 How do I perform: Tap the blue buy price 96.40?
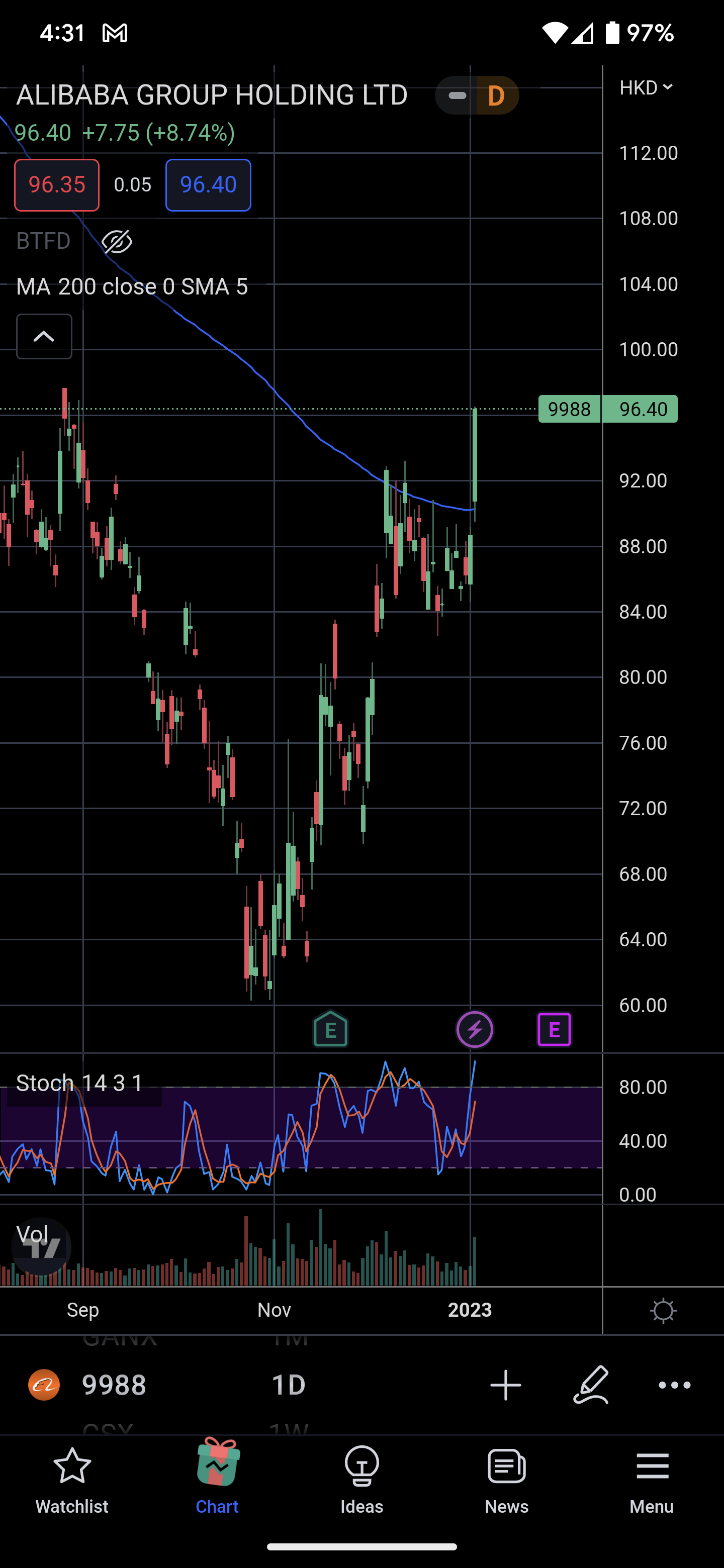point(208,185)
